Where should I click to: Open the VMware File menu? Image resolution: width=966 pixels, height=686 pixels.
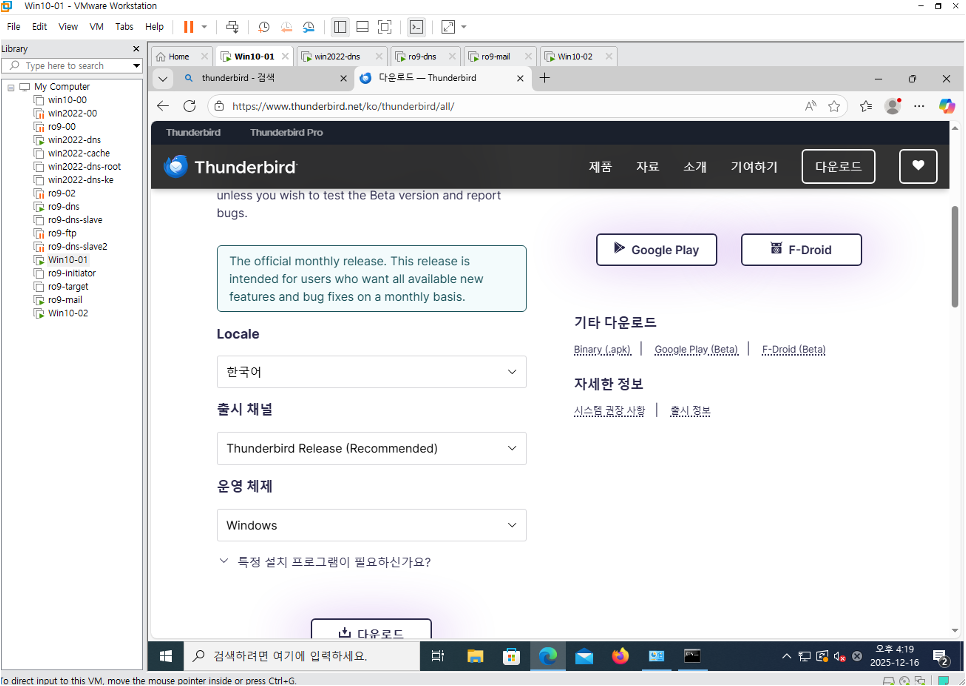click(14, 26)
